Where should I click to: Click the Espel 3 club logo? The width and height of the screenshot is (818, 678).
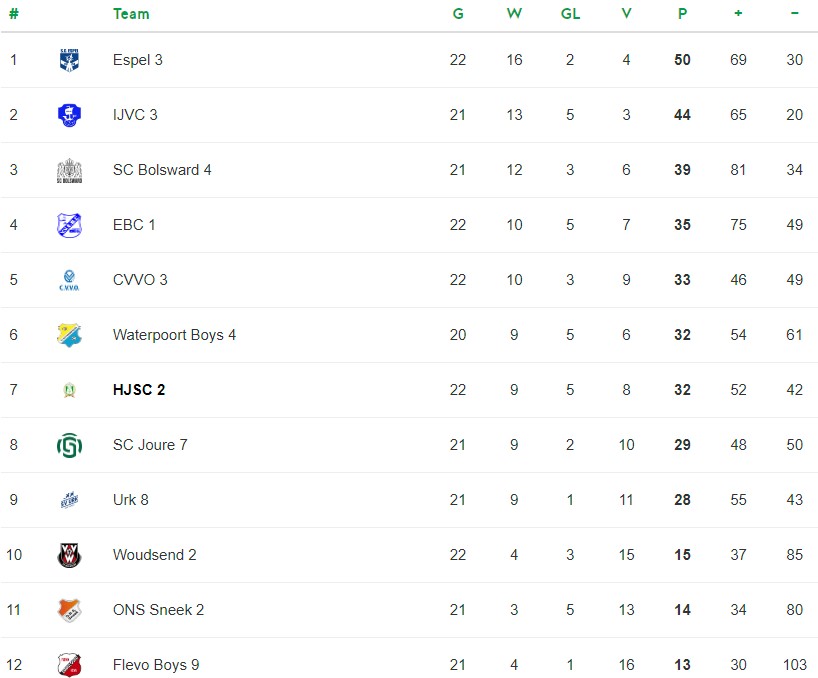(x=69, y=60)
